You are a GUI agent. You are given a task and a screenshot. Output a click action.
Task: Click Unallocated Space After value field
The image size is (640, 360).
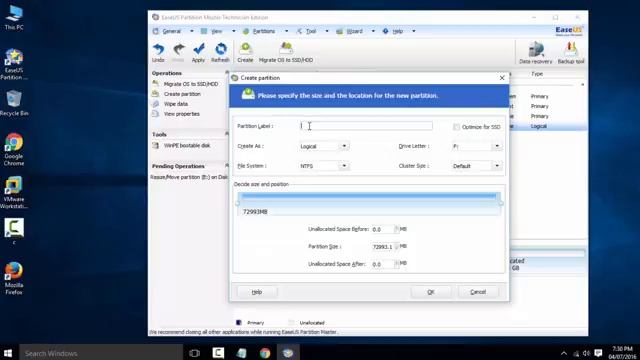[x=382, y=264]
